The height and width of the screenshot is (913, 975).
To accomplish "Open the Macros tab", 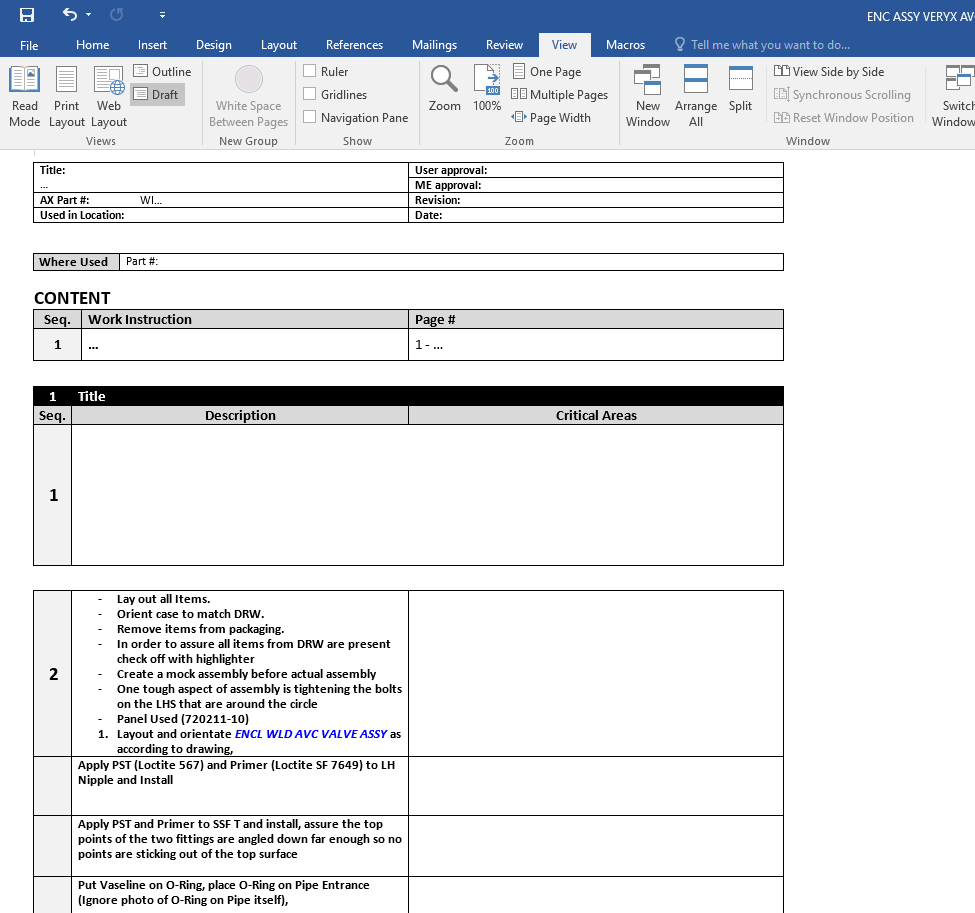I will pyautogui.click(x=625, y=45).
